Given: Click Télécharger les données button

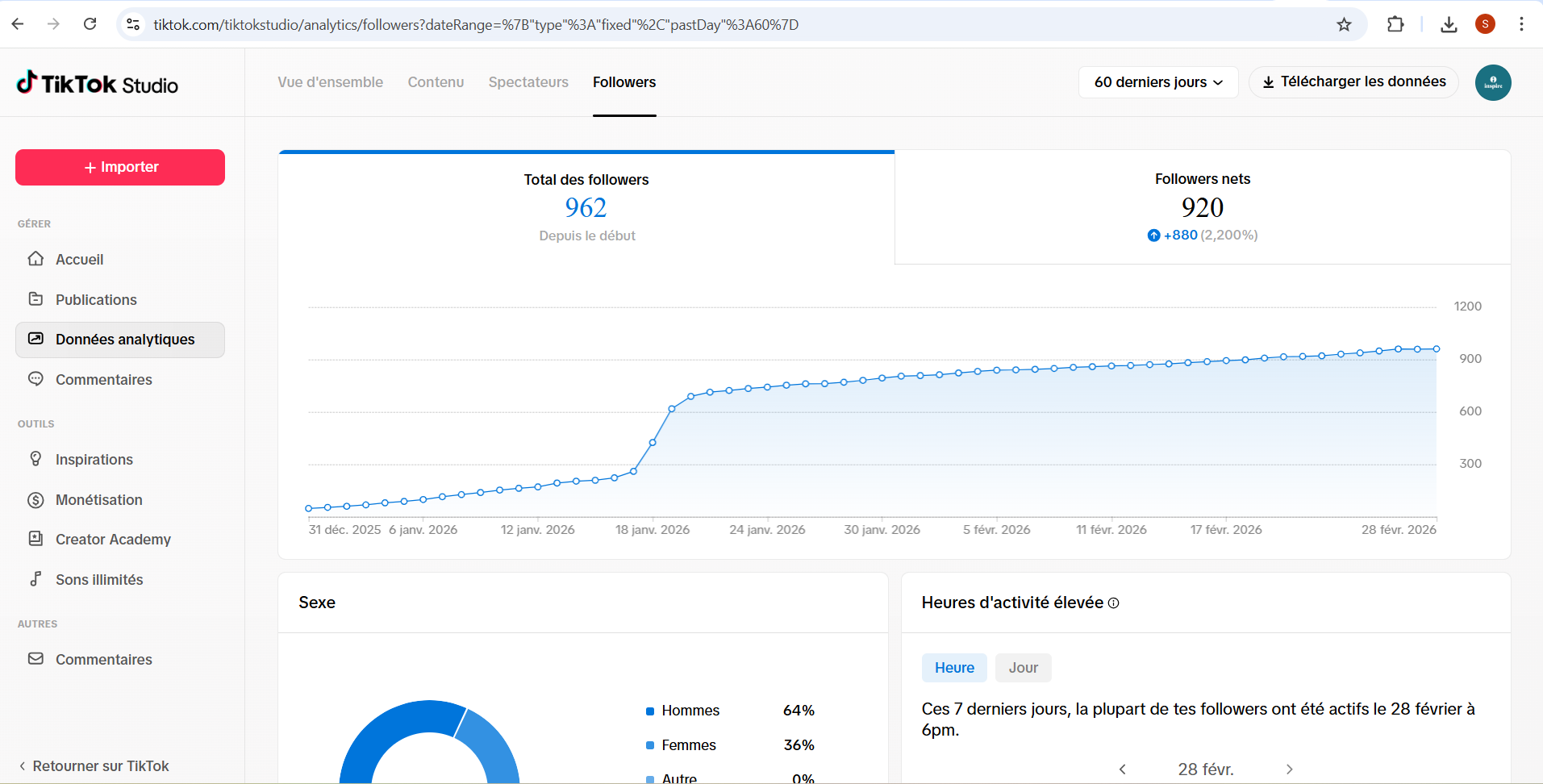Looking at the screenshot, I should click(x=1353, y=82).
